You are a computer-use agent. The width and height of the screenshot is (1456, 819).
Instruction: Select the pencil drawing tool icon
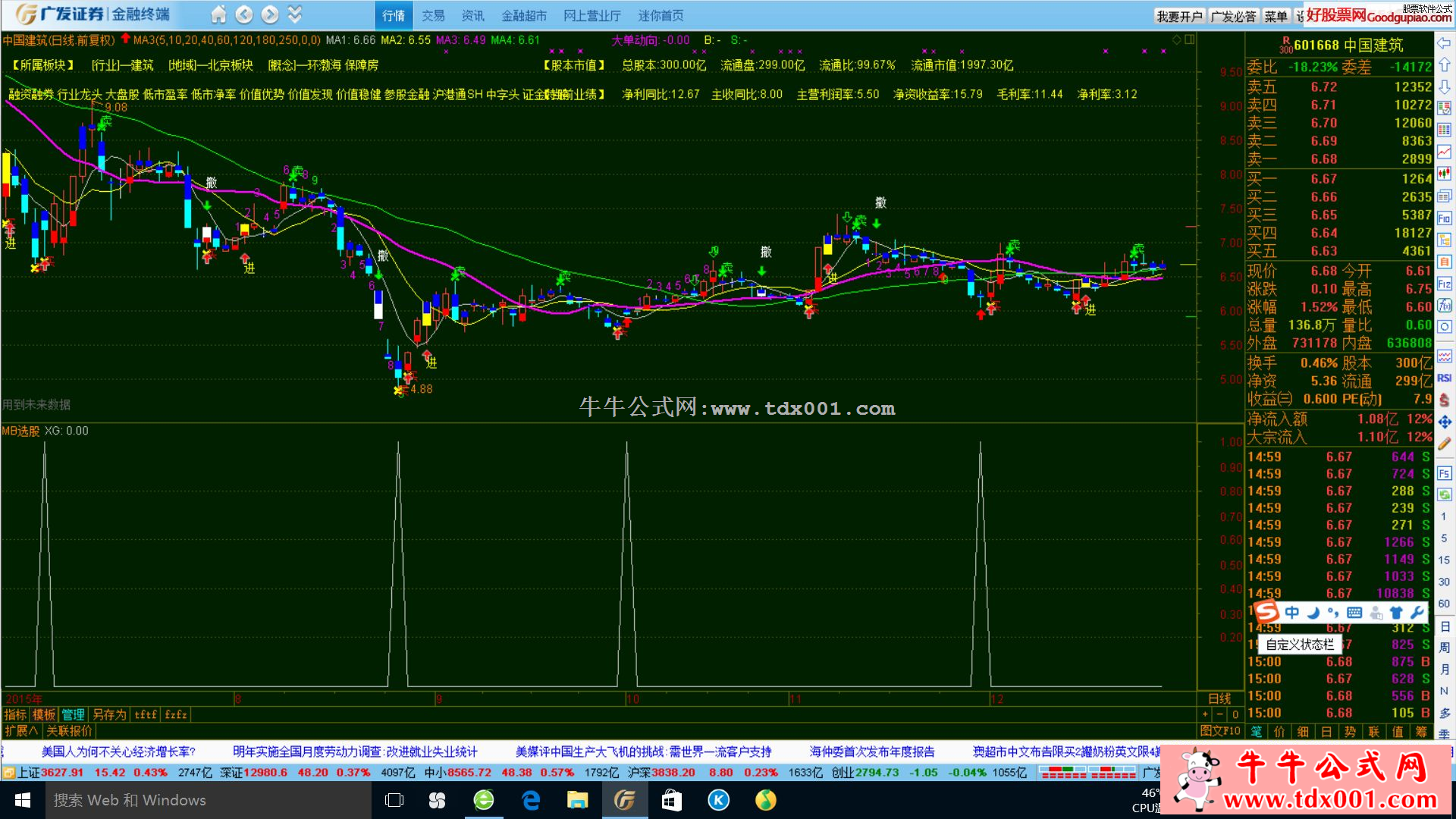pyautogui.click(x=1444, y=444)
